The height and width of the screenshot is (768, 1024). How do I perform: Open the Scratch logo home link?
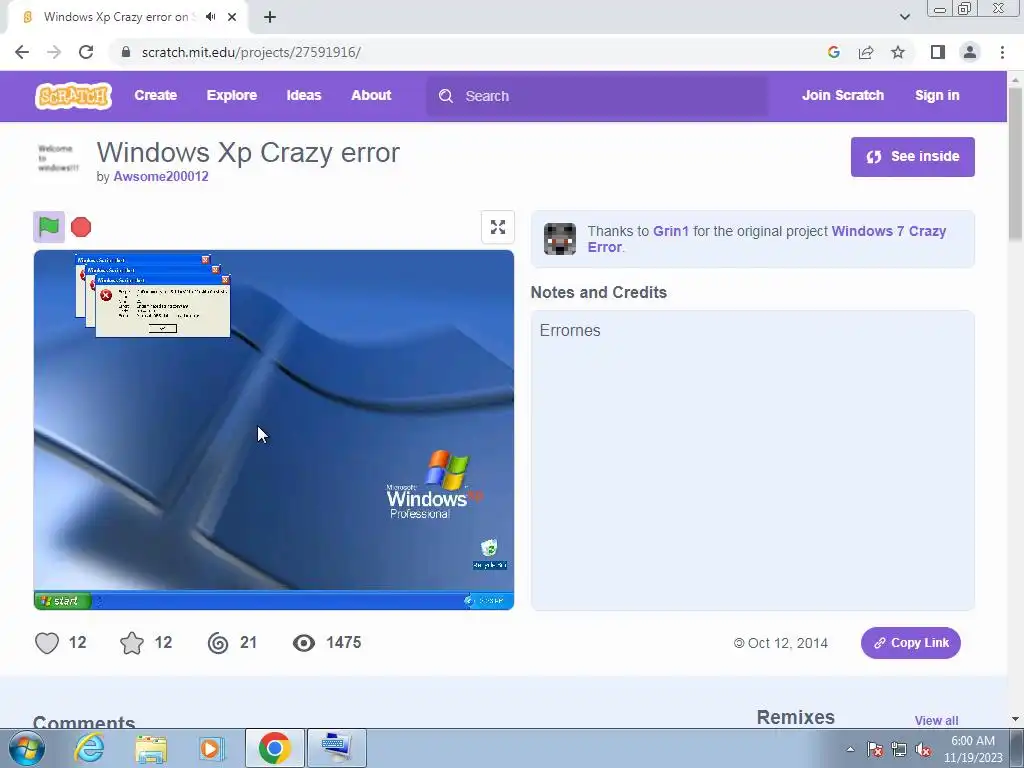[x=73, y=96]
